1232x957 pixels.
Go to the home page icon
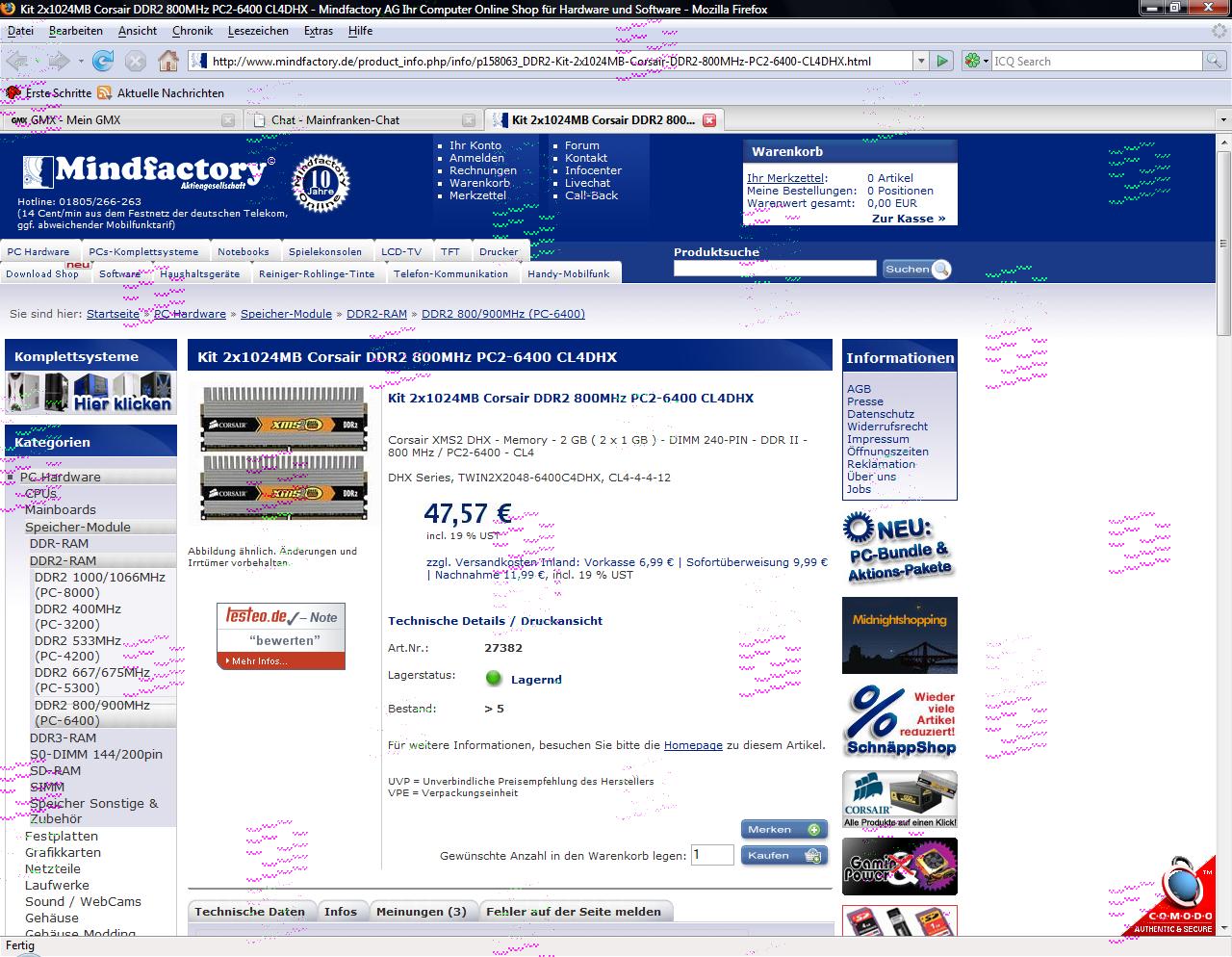click(x=168, y=61)
